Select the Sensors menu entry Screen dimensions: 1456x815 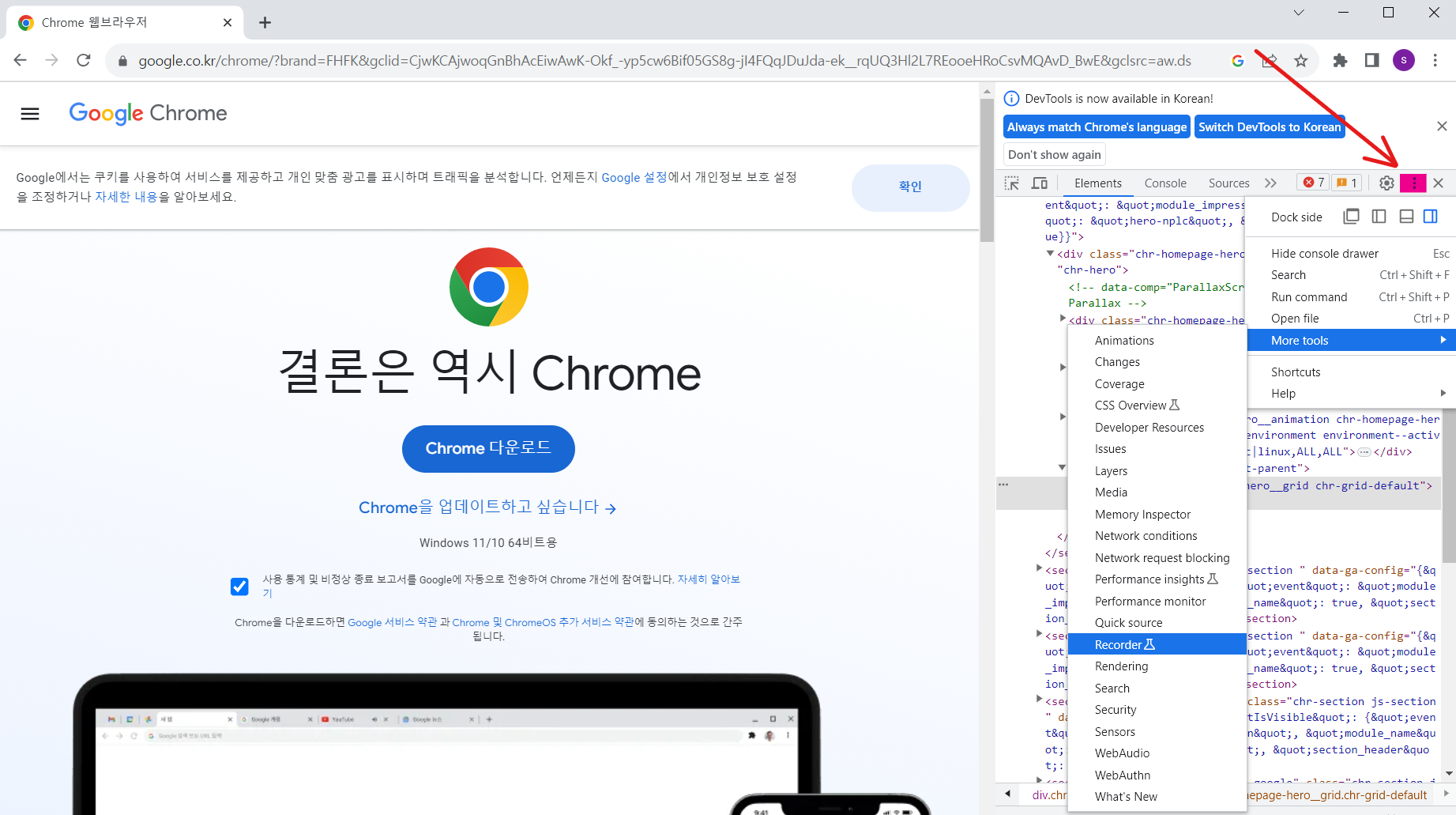coord(1157,731)
